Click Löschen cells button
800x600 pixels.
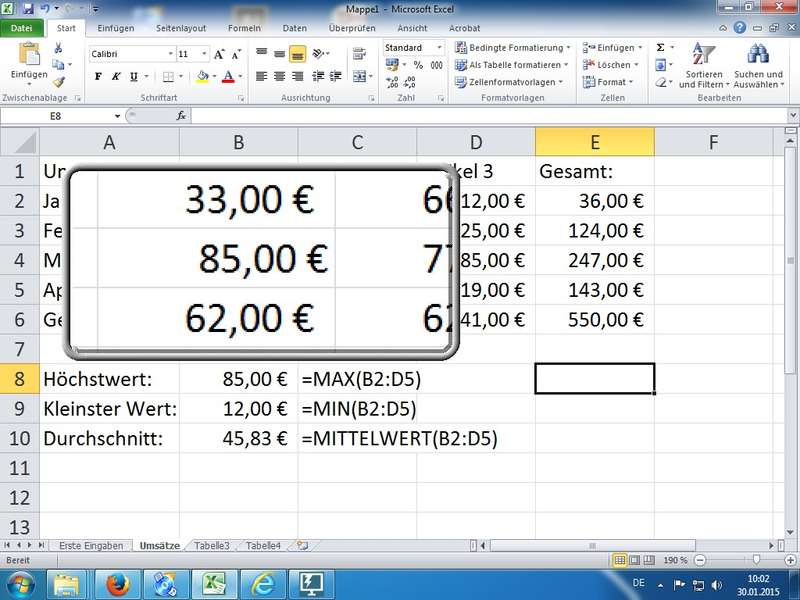[x=610, y=65]
